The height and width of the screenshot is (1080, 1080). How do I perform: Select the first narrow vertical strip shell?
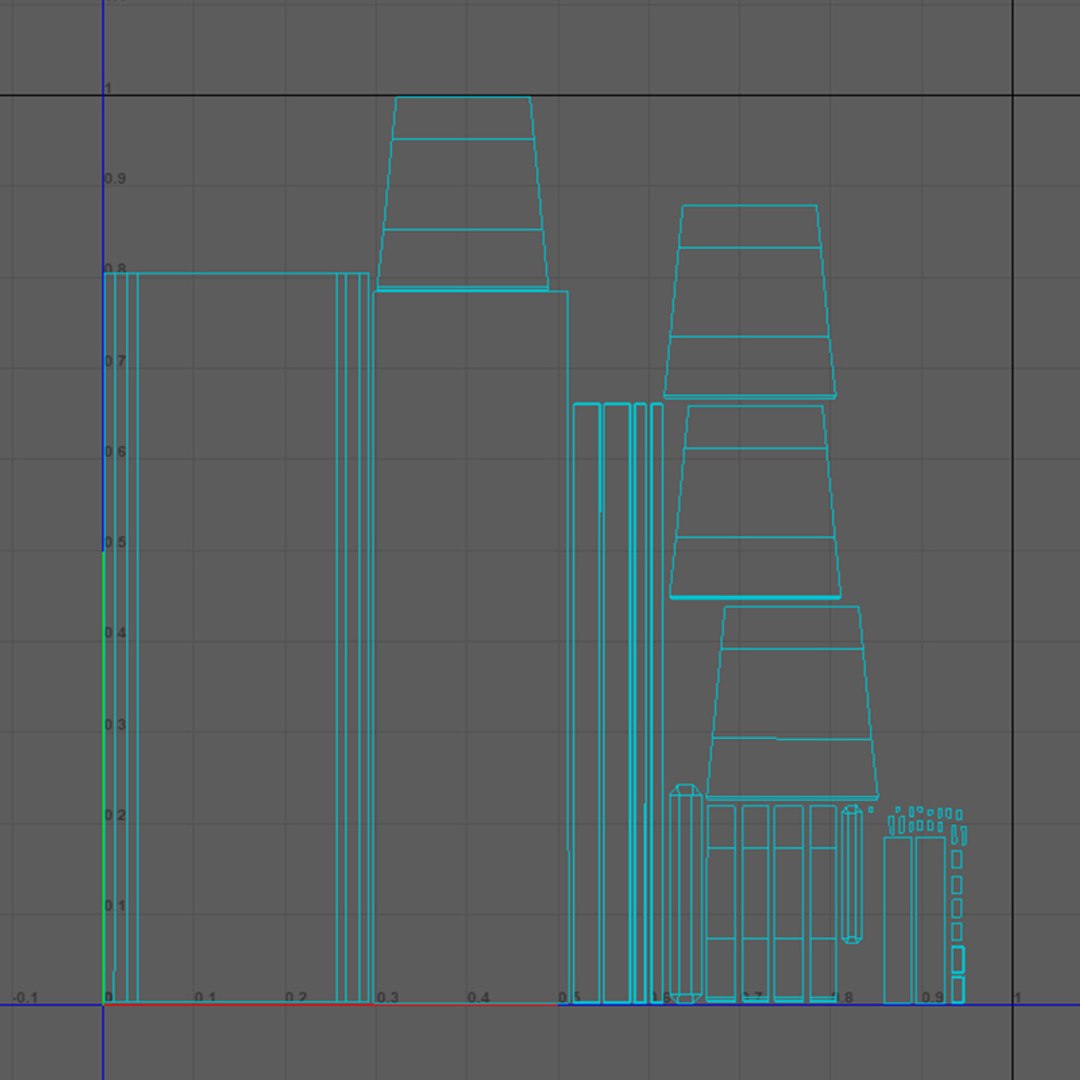click(586, 703)
